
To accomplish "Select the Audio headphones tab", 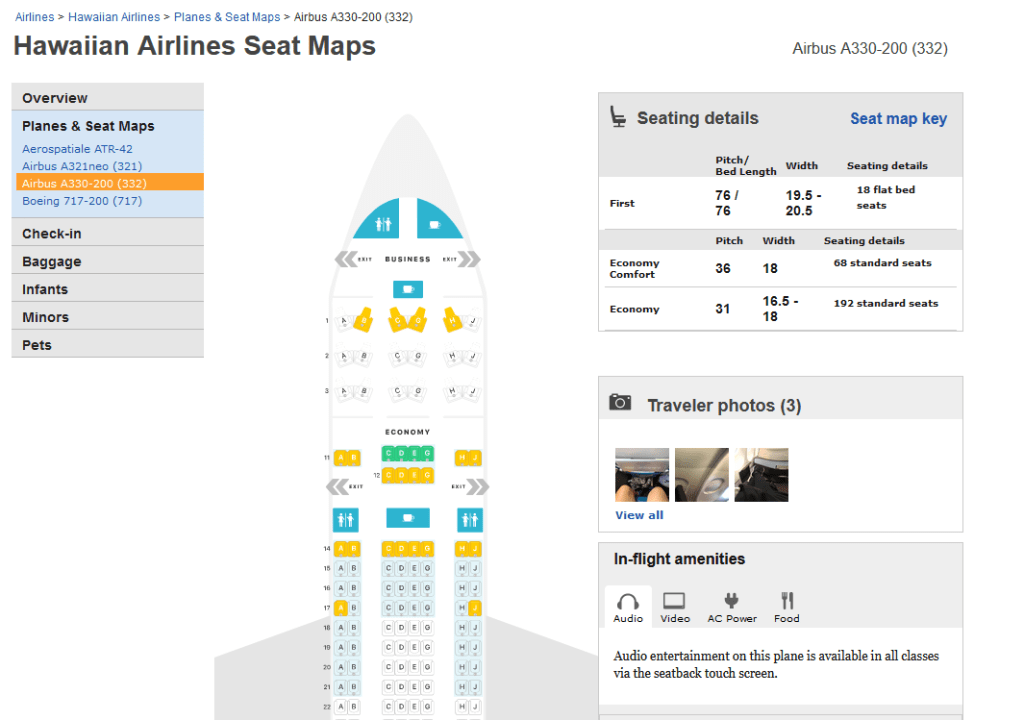I will pyautogui.click(x=628, y=607).
